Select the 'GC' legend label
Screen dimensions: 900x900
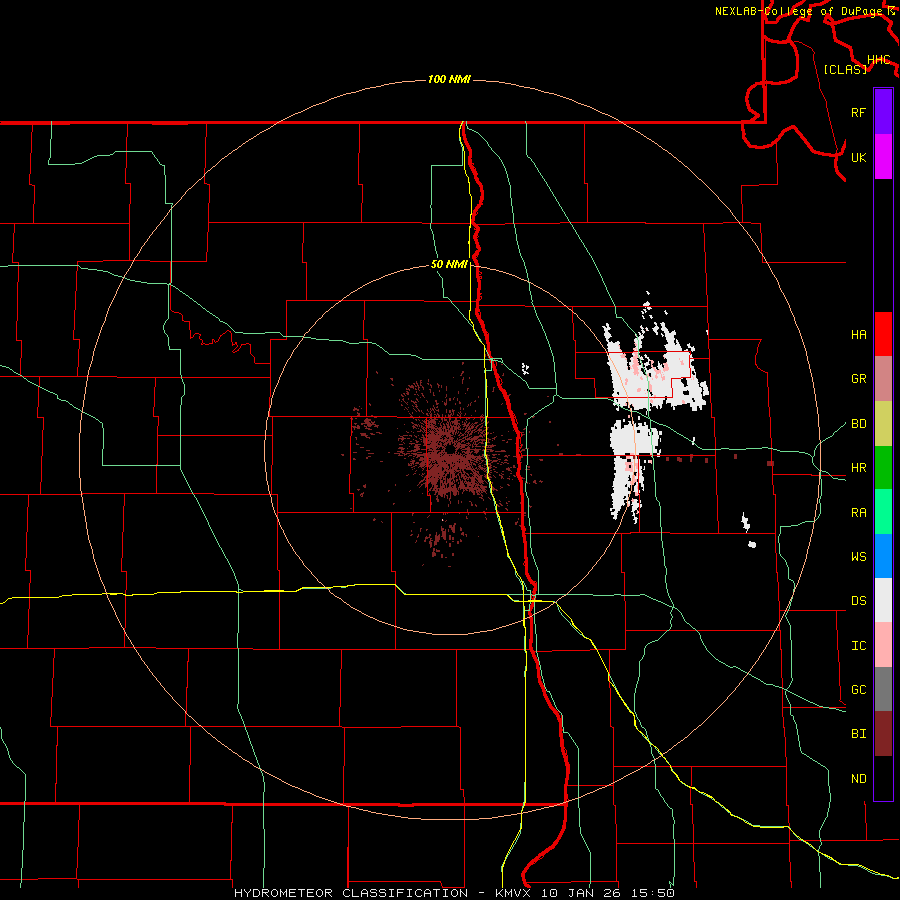click(x=858, y=689)
